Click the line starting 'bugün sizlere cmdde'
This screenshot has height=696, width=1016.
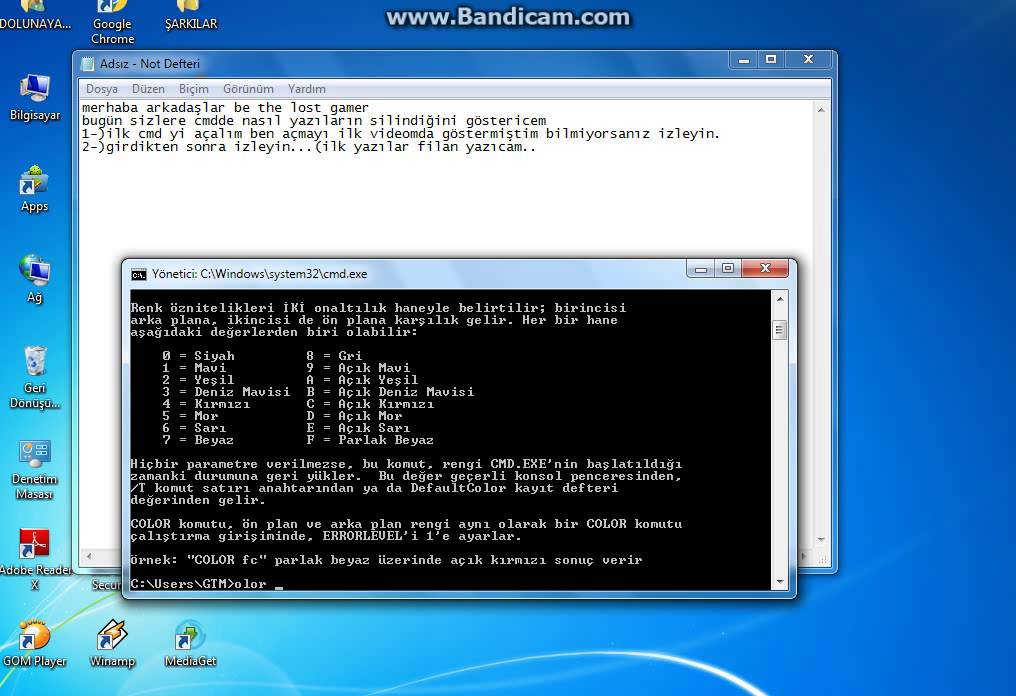click(x=314, y=121)
